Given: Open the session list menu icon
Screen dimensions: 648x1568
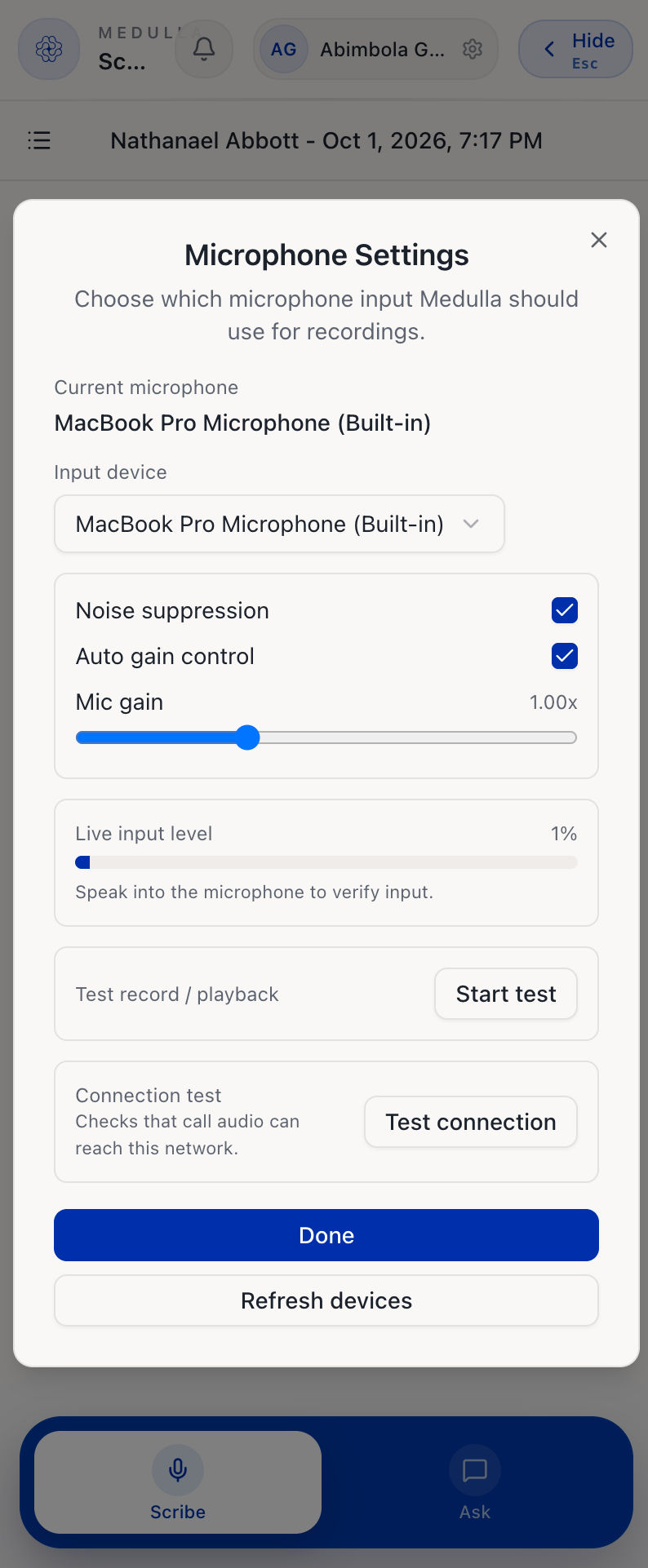Looking at the screenshot, I should [39, 140].
